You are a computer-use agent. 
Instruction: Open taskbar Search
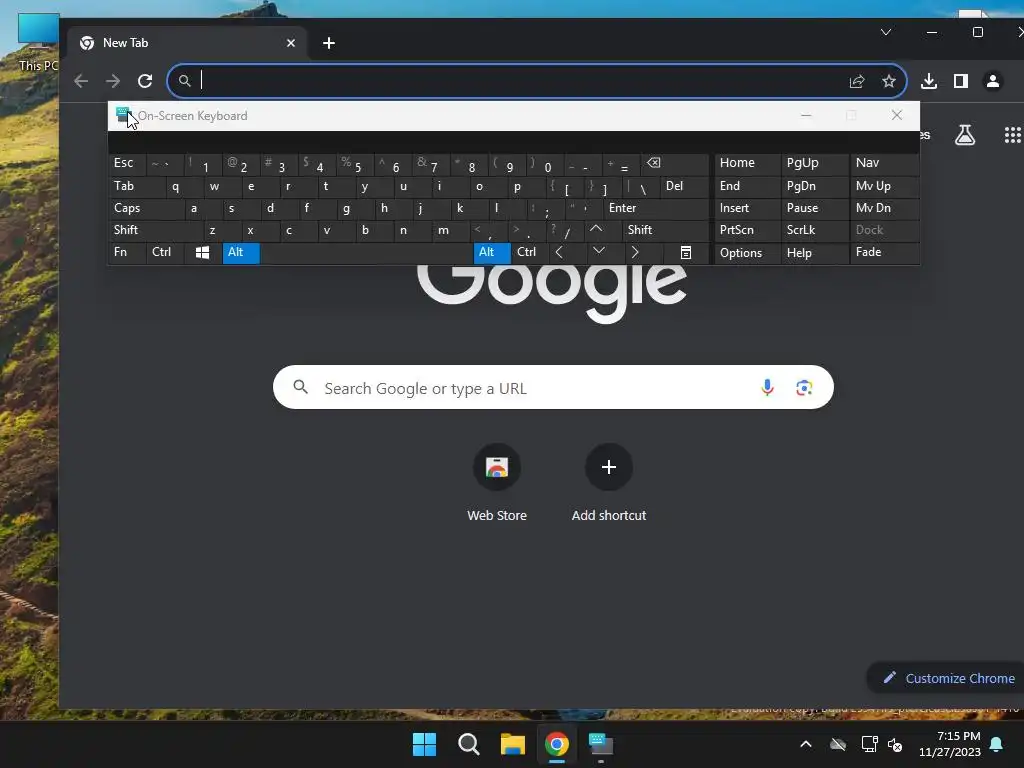(x=468, y=744)
